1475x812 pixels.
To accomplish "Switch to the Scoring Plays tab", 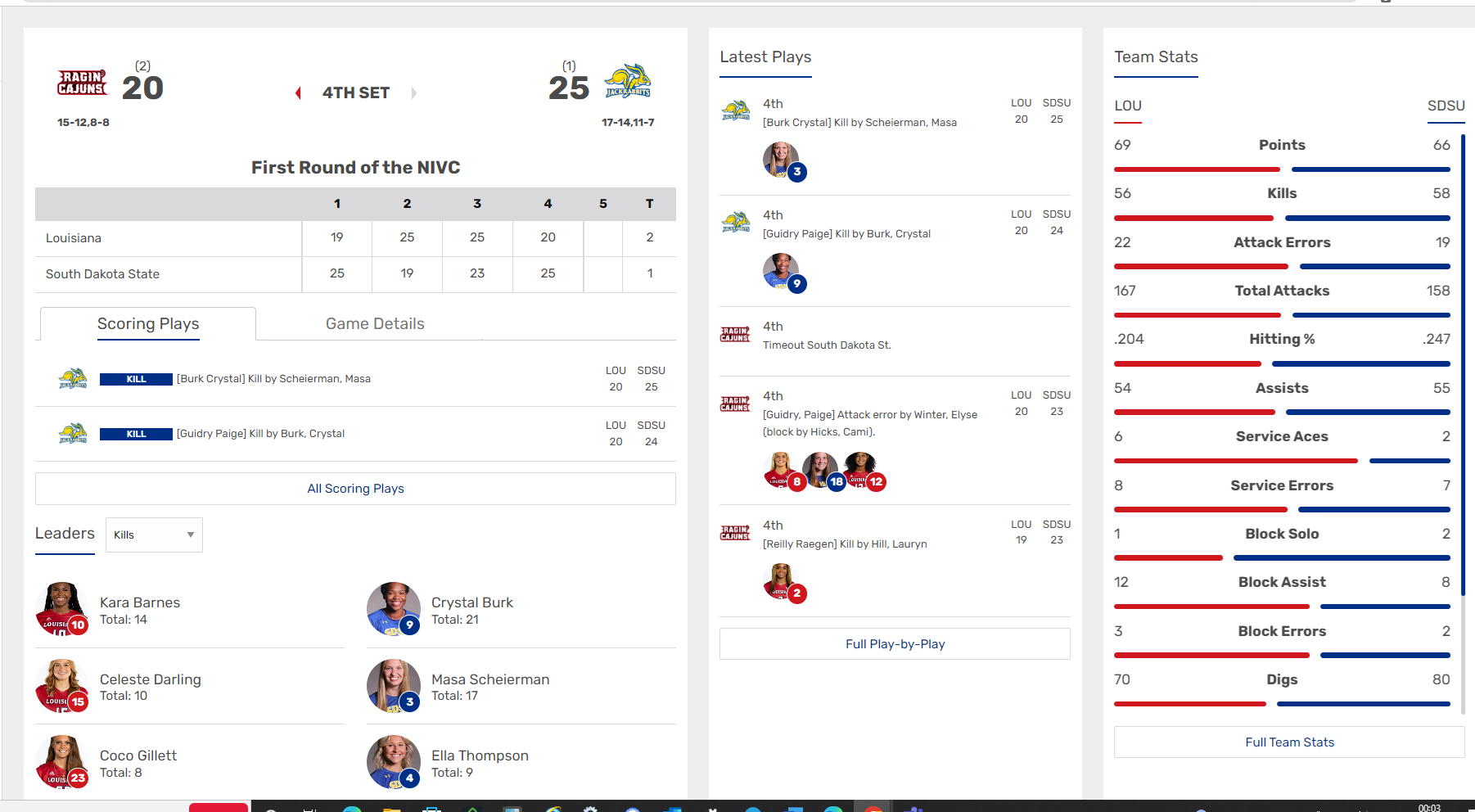I will (148, 324).
